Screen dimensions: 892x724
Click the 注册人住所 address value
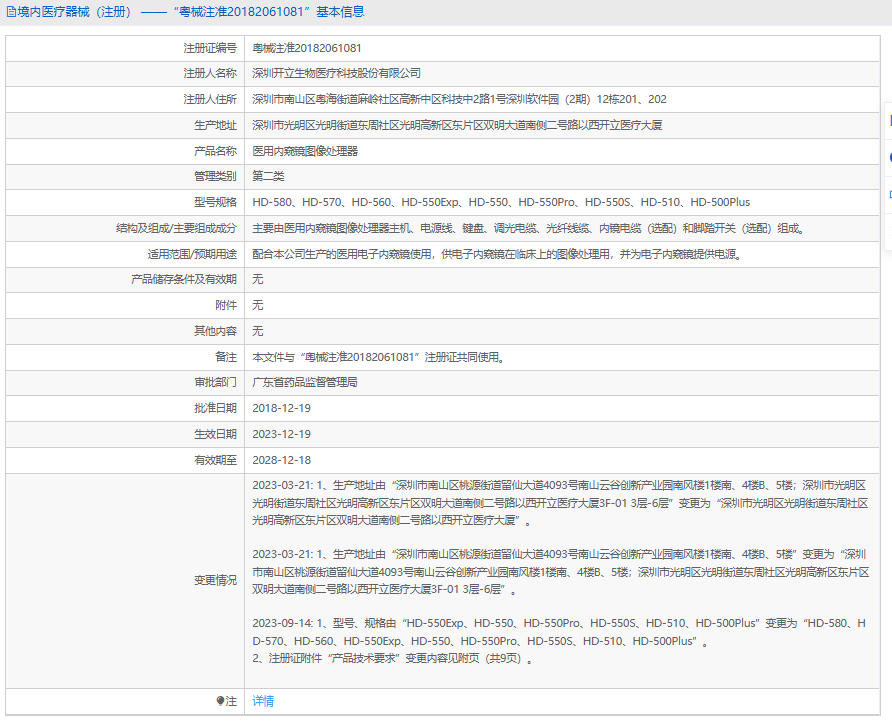[459, 100]
